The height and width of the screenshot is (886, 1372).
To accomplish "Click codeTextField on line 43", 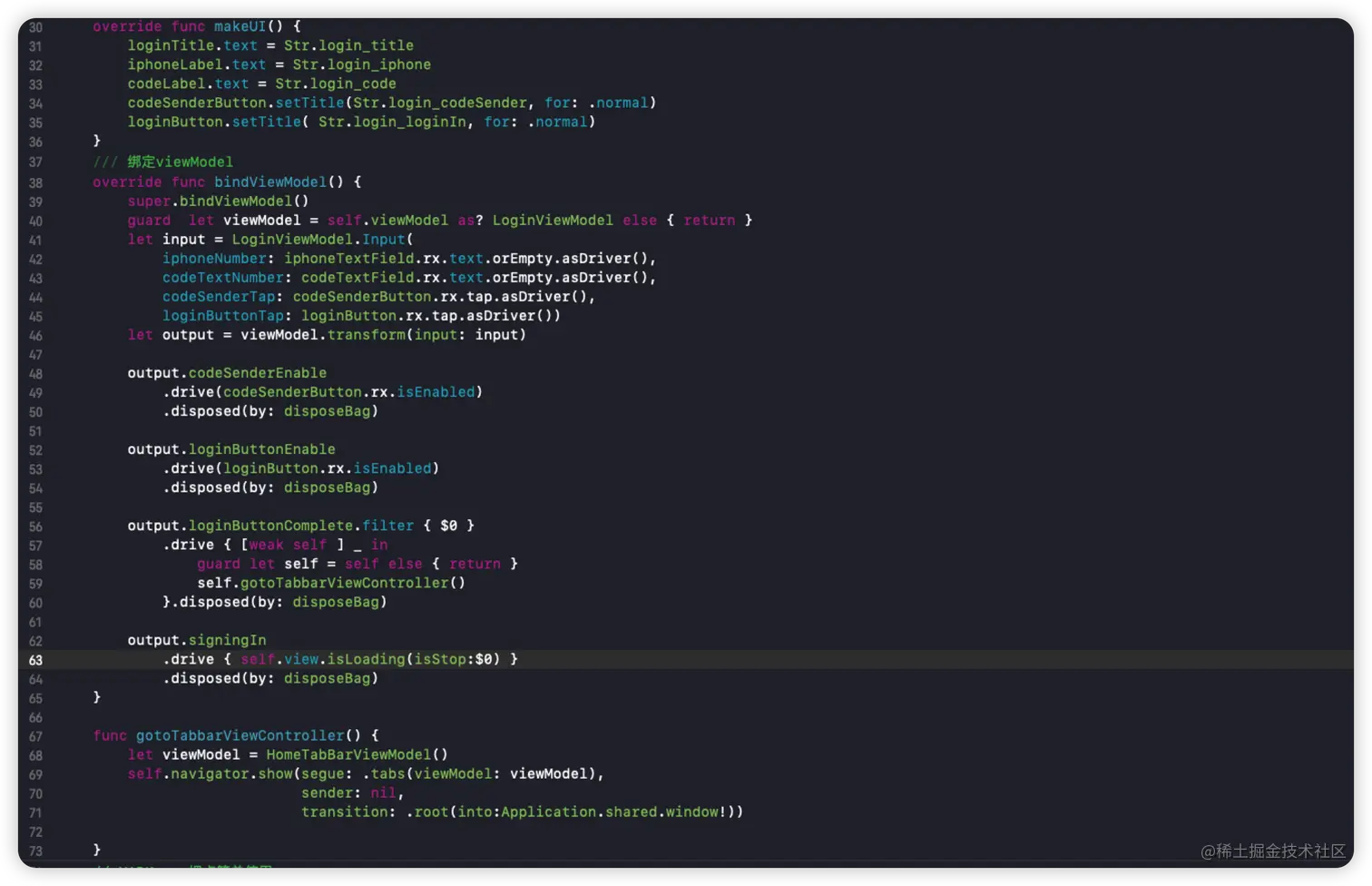I will point(358,277).
